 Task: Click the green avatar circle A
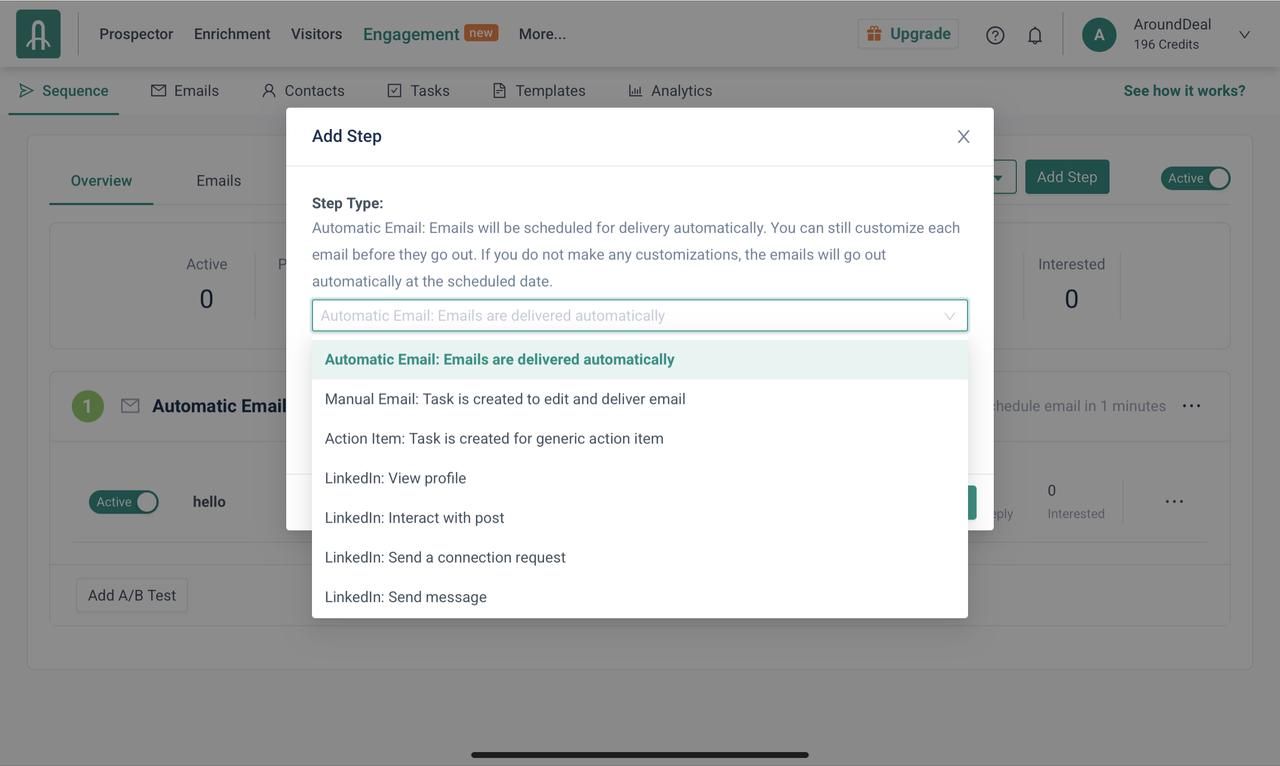pyautogui.click(x=1099, y=34)
